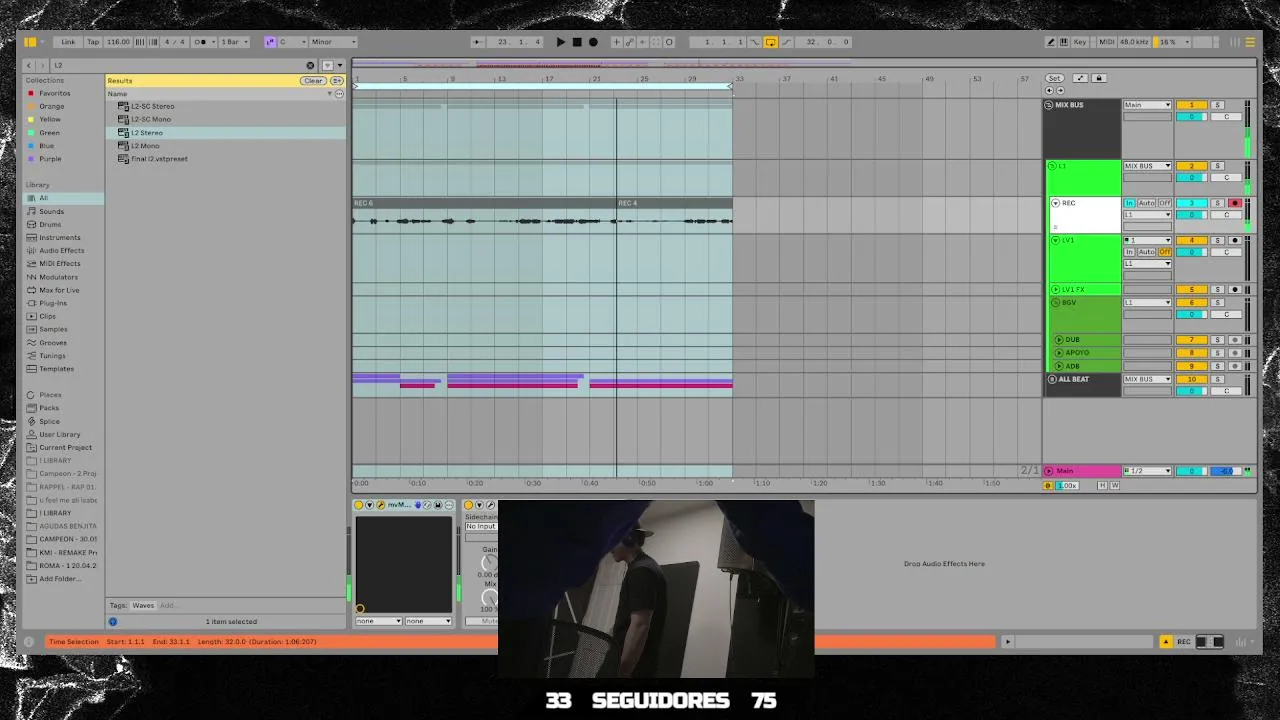Screen dimensions: 1280x720
Task: Toggle the Follow playback icon
Action: 478,42
